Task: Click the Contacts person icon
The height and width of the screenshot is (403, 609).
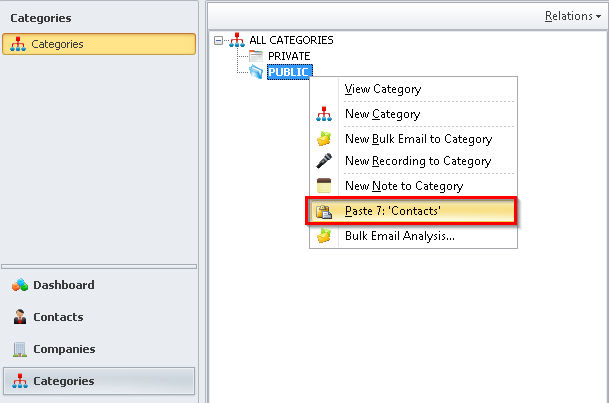Action: 20,317
